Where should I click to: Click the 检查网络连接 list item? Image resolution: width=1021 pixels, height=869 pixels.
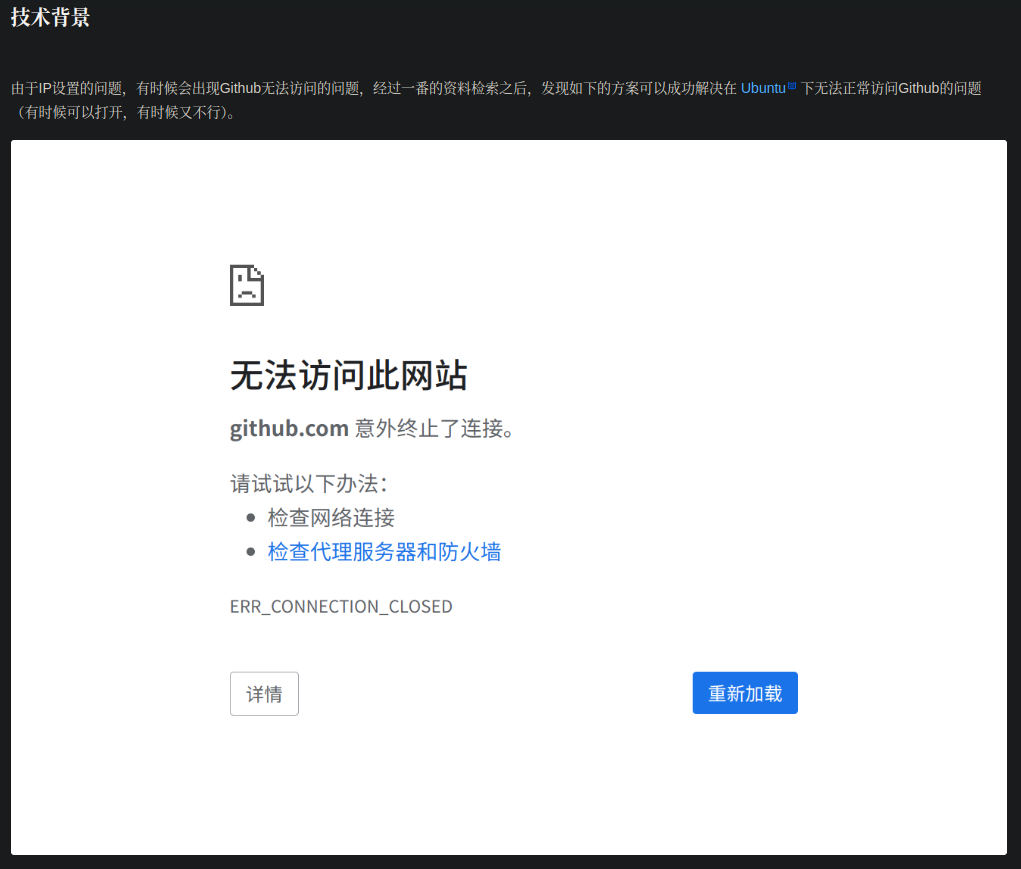tap(332, 517)
